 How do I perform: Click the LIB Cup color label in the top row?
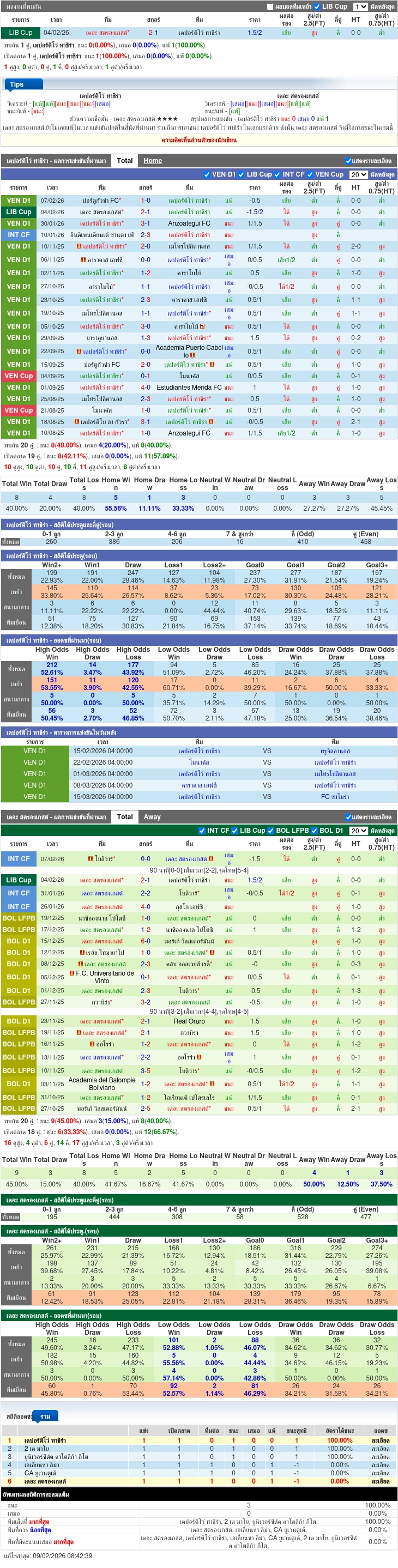21,33
